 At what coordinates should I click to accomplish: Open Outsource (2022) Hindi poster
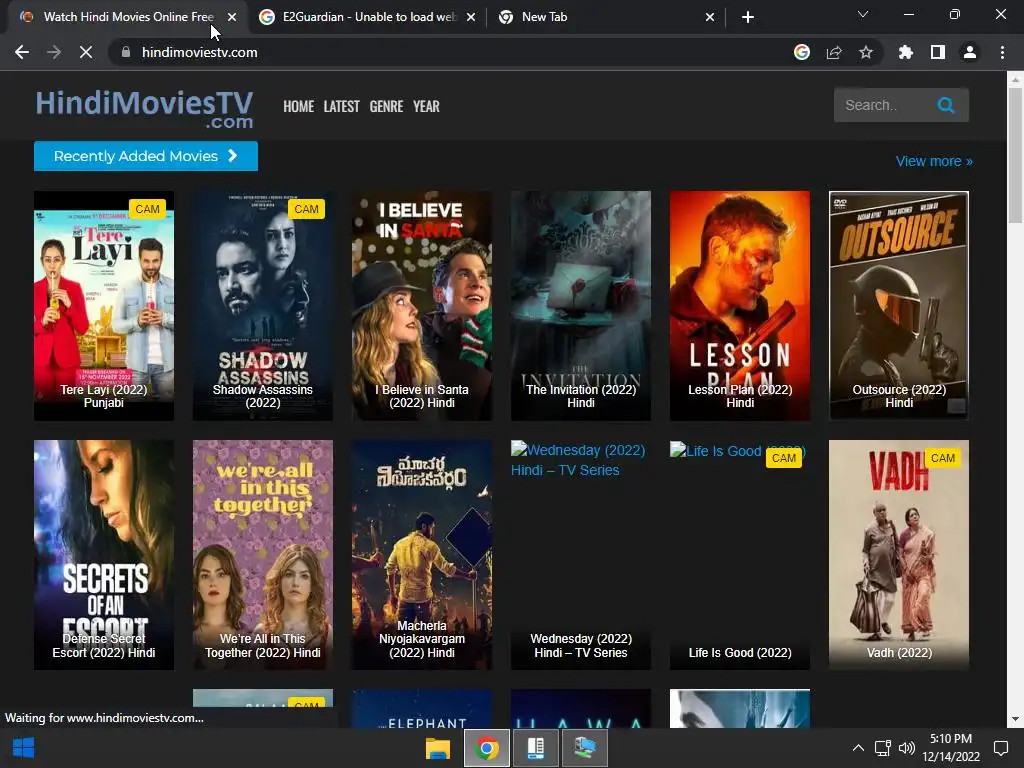coord(899,306)
